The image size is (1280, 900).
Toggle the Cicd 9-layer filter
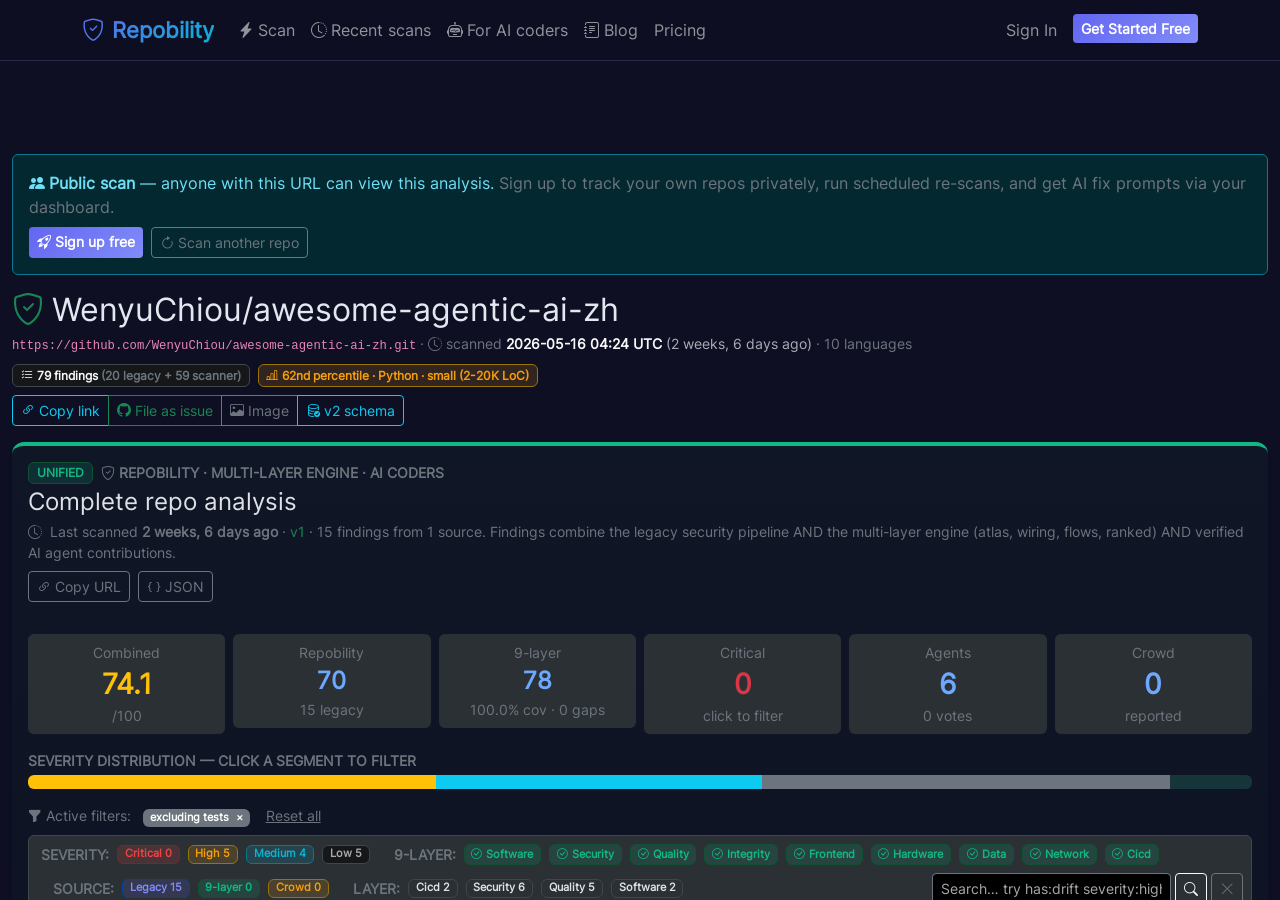[1132, 854]
